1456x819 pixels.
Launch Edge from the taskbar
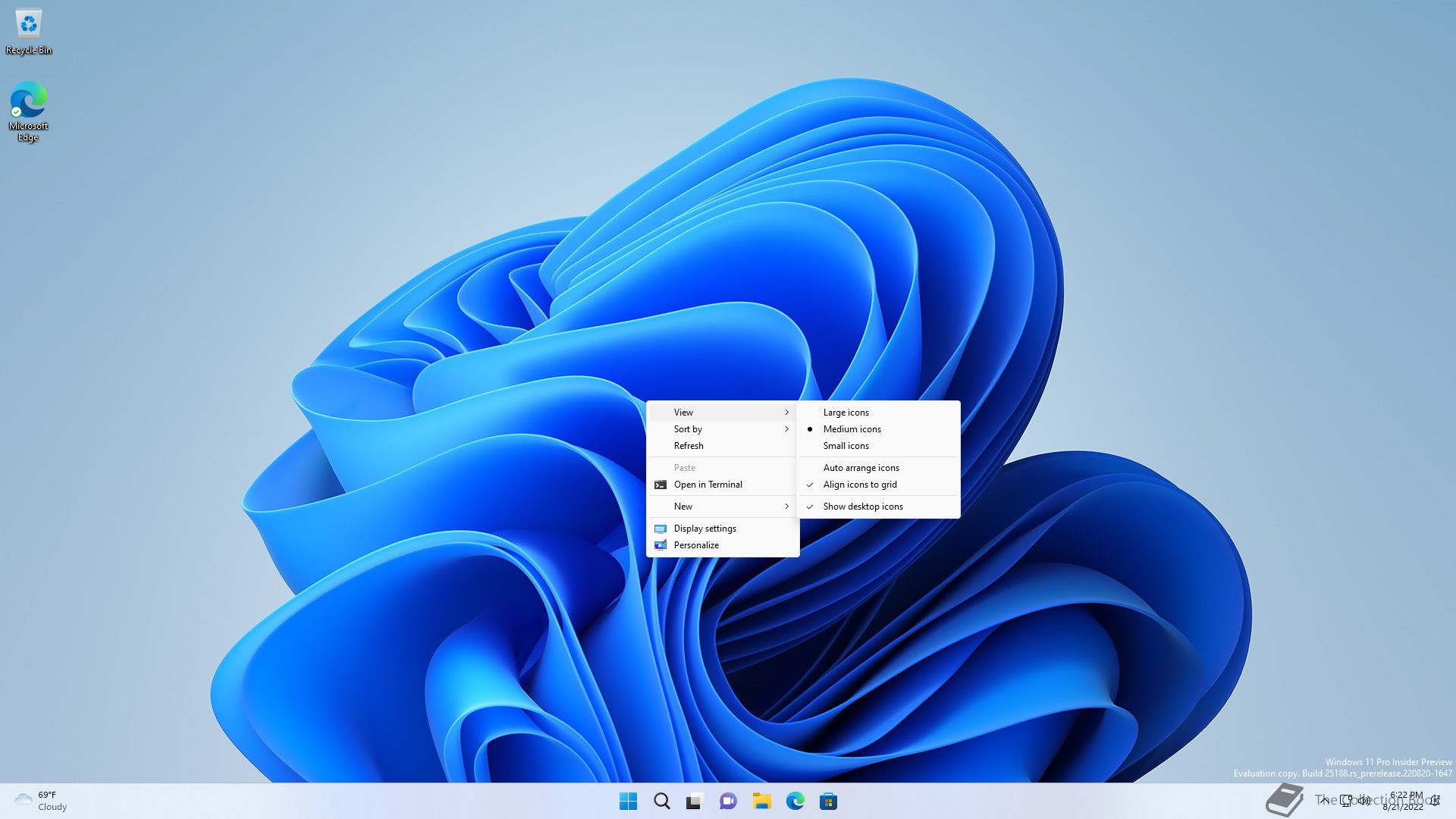coord(795,801)
